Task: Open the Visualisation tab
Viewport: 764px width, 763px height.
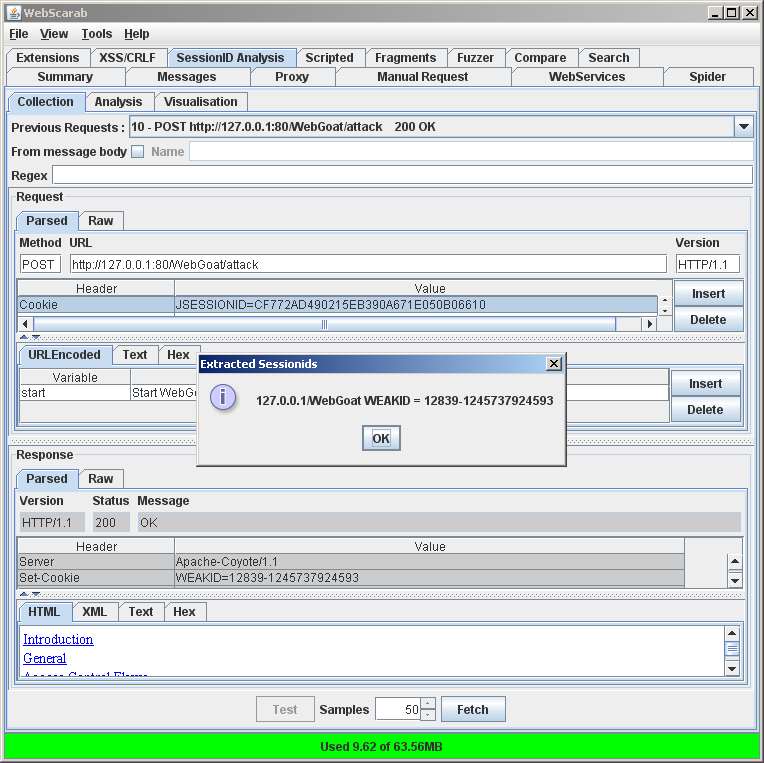Action: [200, 102]
